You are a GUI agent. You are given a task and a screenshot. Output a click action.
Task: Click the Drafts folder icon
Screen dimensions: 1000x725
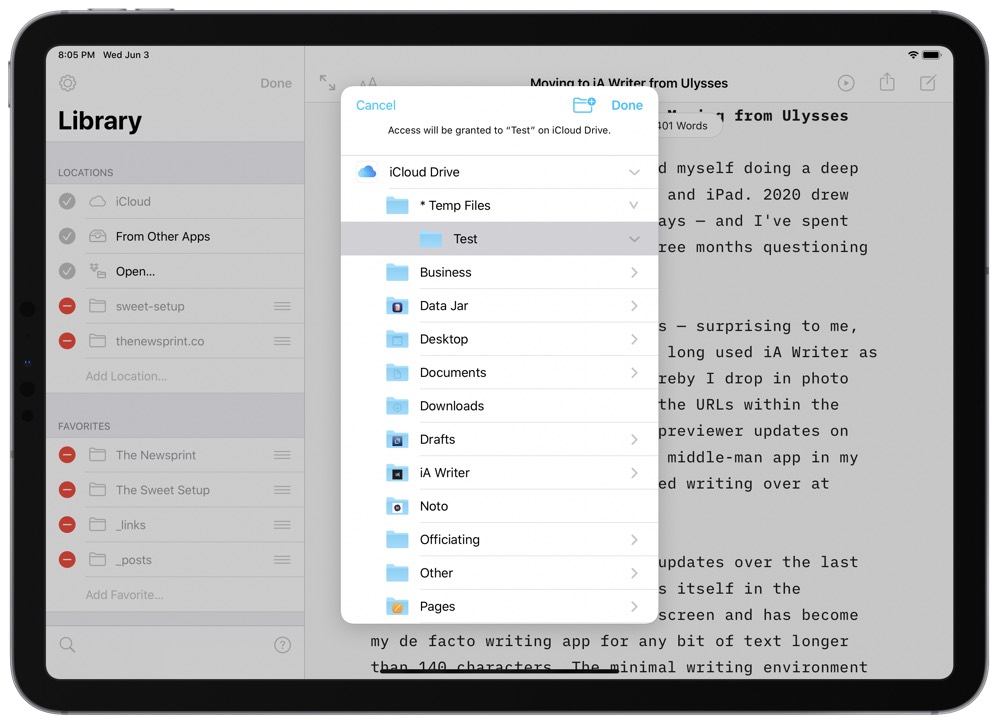[x=397, y=439]
